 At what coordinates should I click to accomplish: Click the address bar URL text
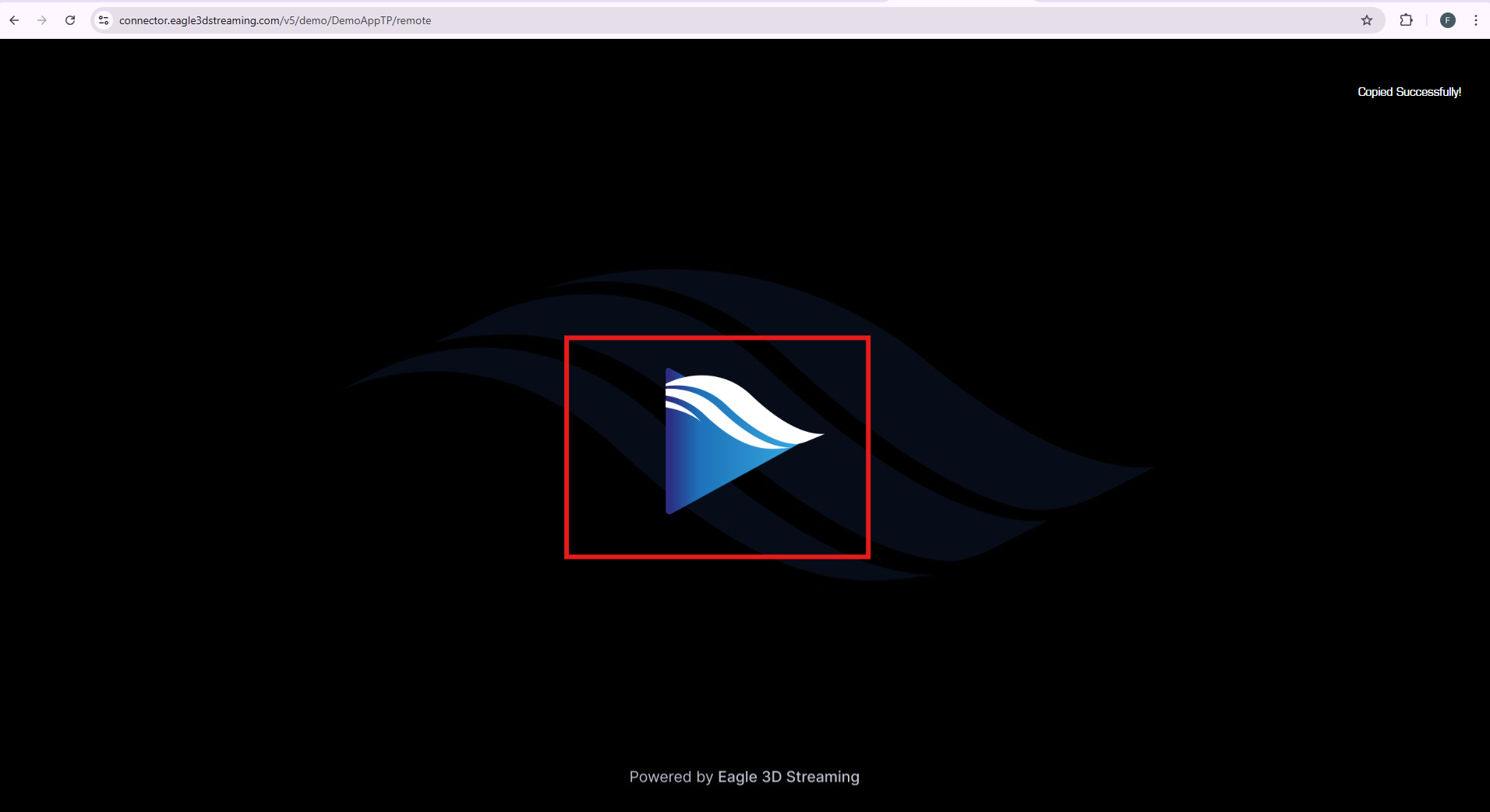click(x=275, y=20)
